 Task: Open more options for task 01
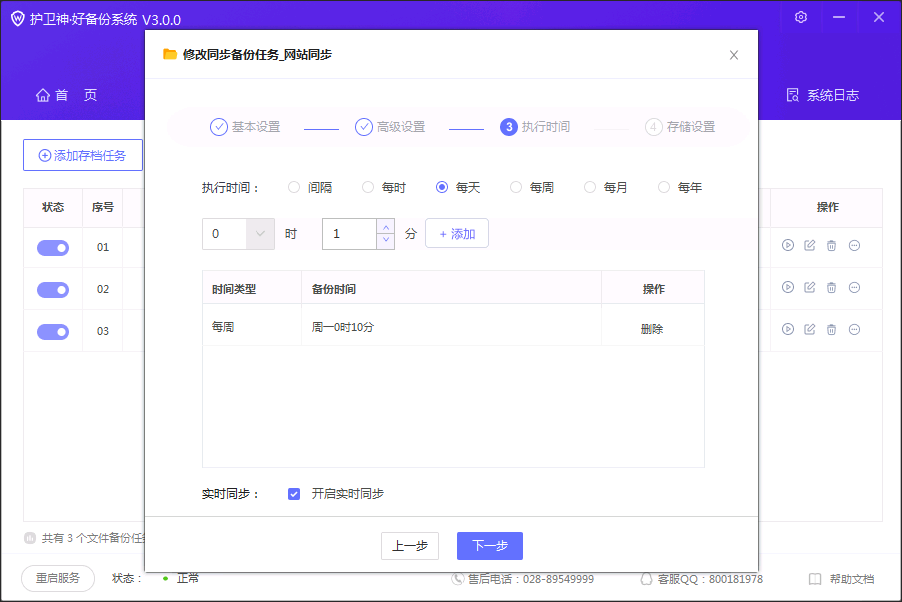(854, 245)
